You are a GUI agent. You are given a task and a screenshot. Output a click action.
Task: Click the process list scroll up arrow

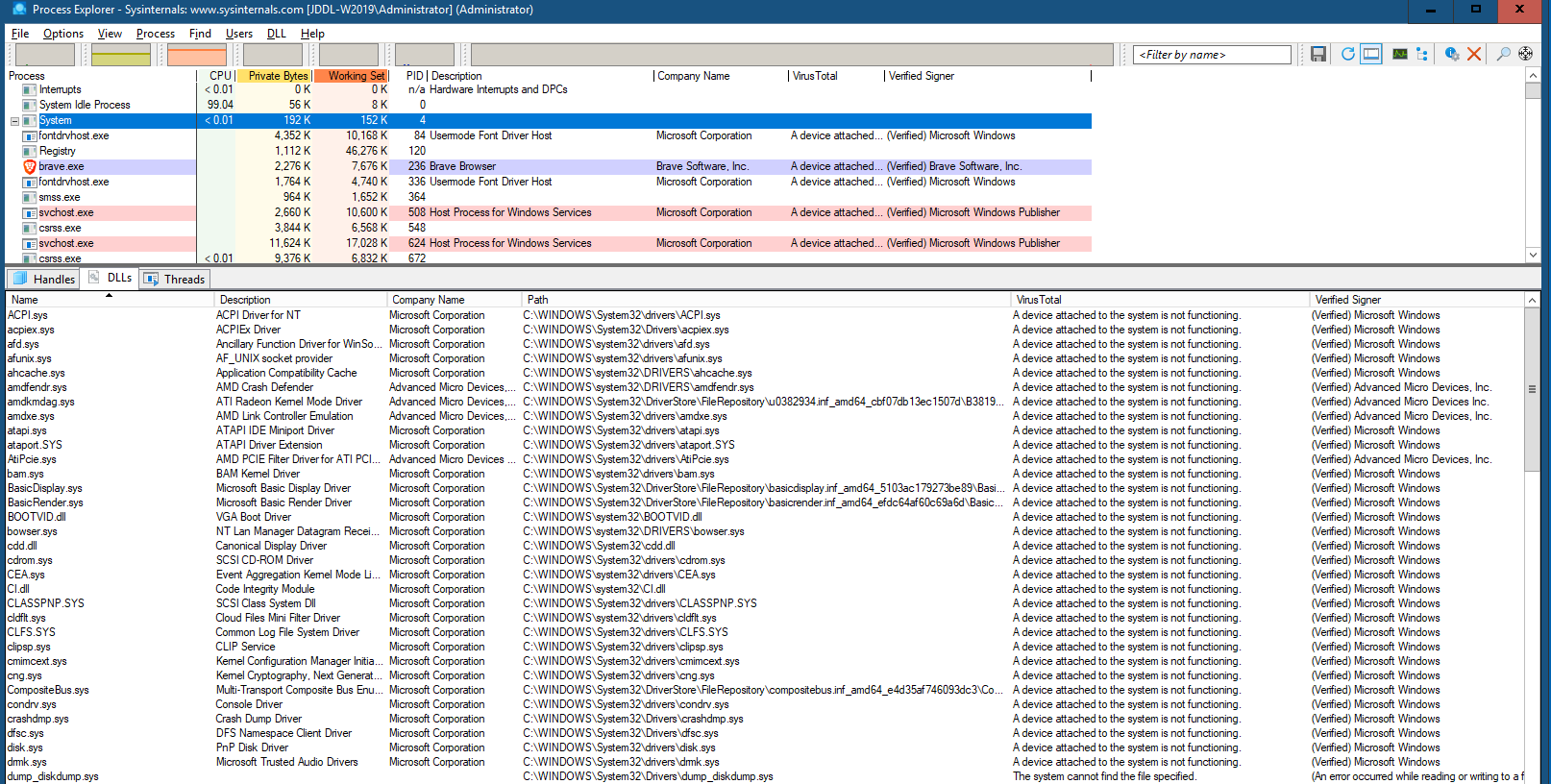click(x=1533, y=76)
